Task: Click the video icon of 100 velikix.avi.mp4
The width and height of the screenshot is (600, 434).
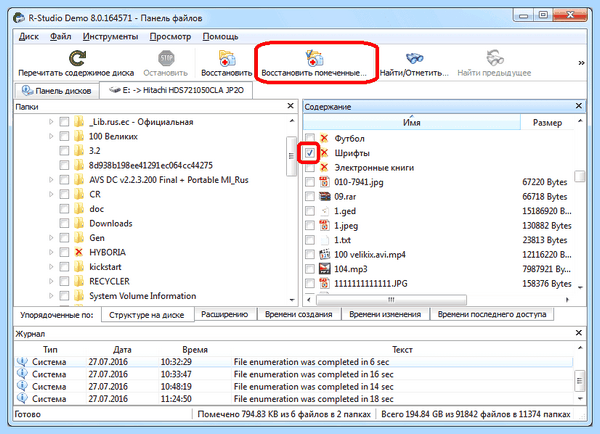Action: pyautogui.click(x=324, y=254)
